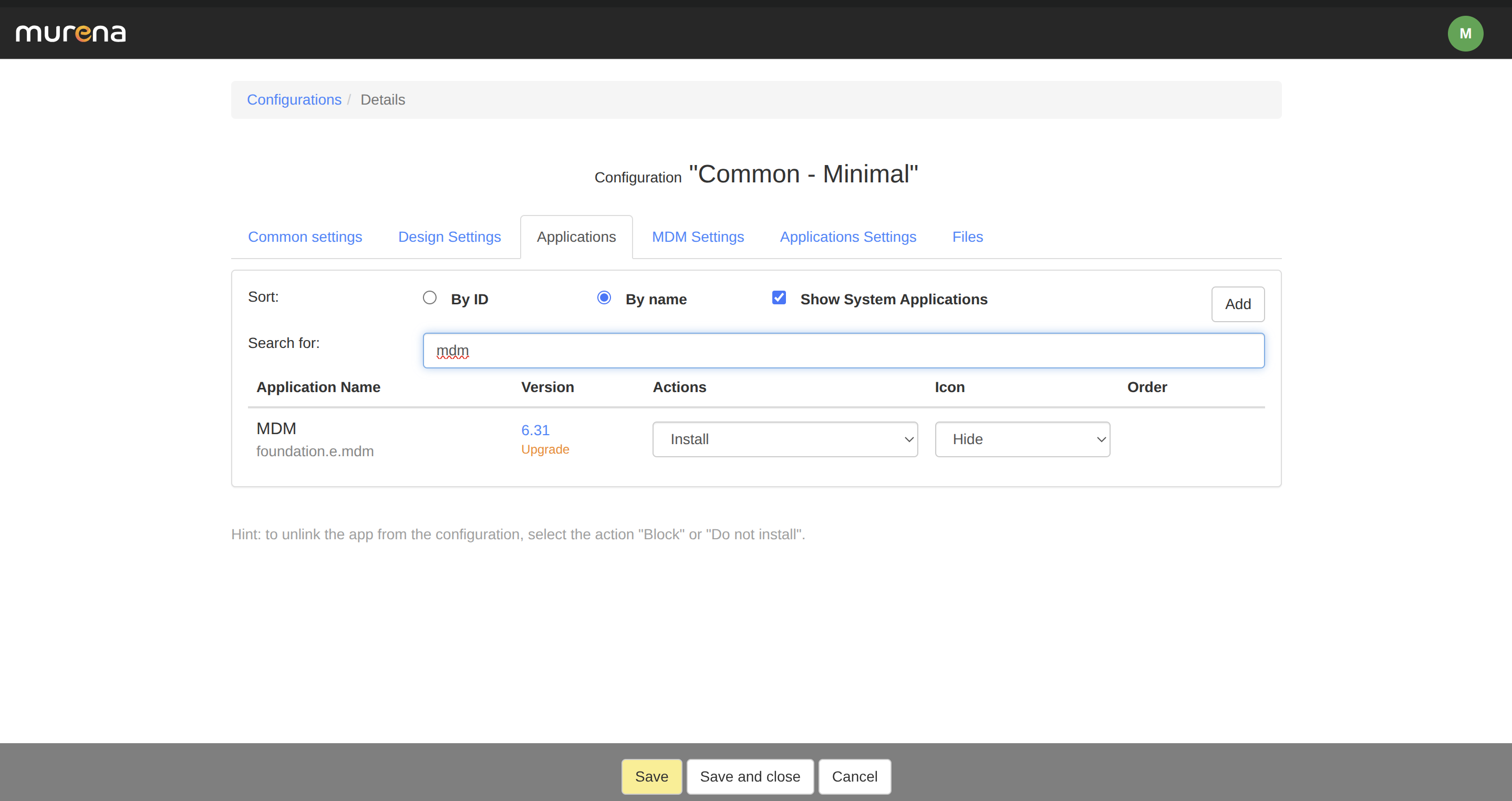1512x801 pixels.
Task: Click the foundation.e.mdm package text
Action: [315, 451]
